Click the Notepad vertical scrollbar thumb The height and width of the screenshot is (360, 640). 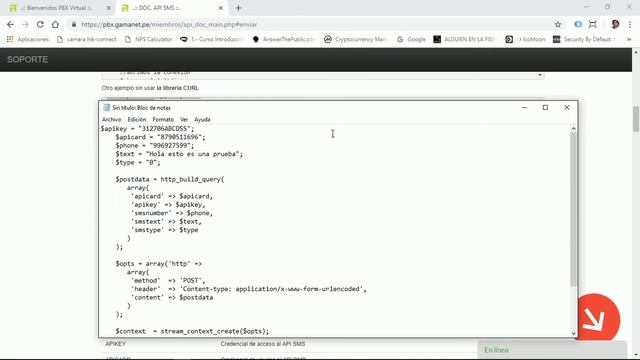click(x=573, y=209)
